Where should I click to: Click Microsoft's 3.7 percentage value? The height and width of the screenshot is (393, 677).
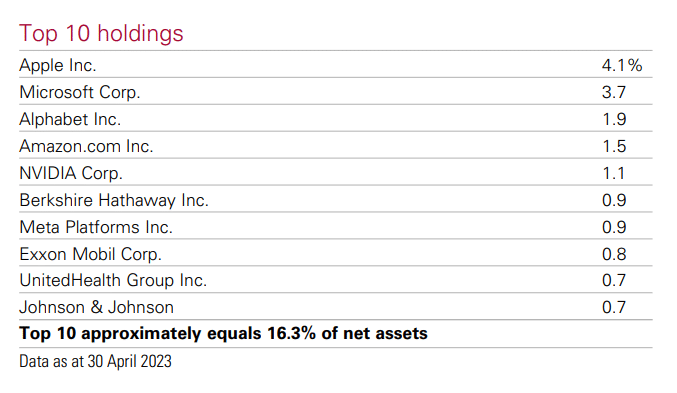click(614, 92)
